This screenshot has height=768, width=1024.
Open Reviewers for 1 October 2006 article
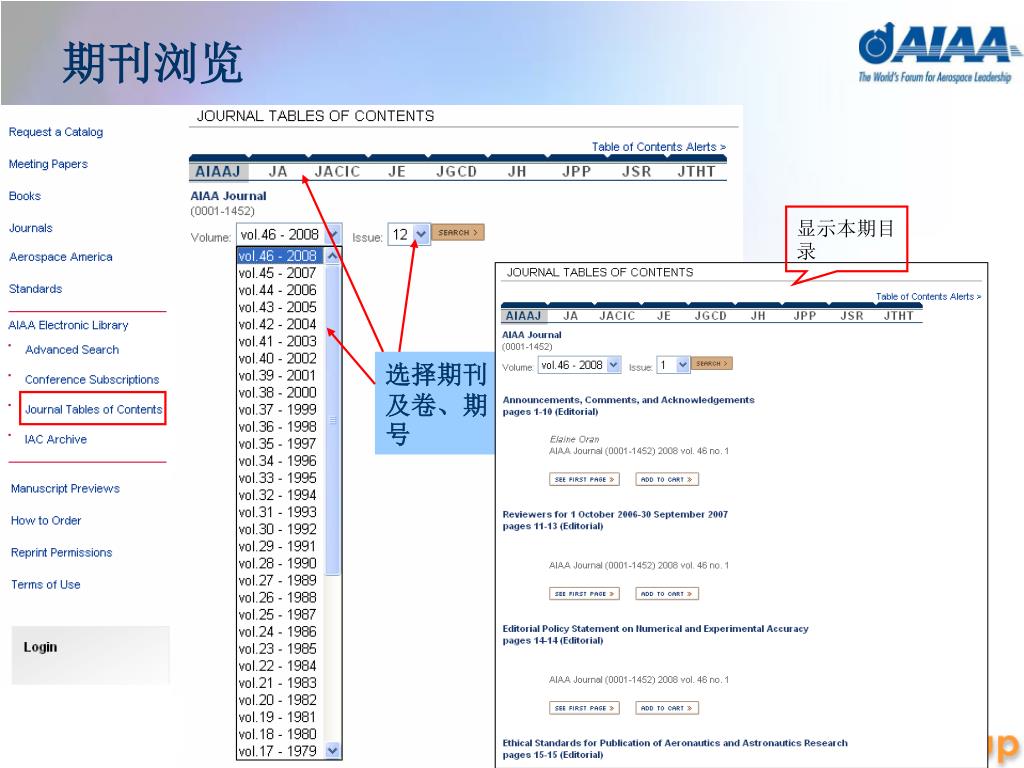click(x=615, y=514)
